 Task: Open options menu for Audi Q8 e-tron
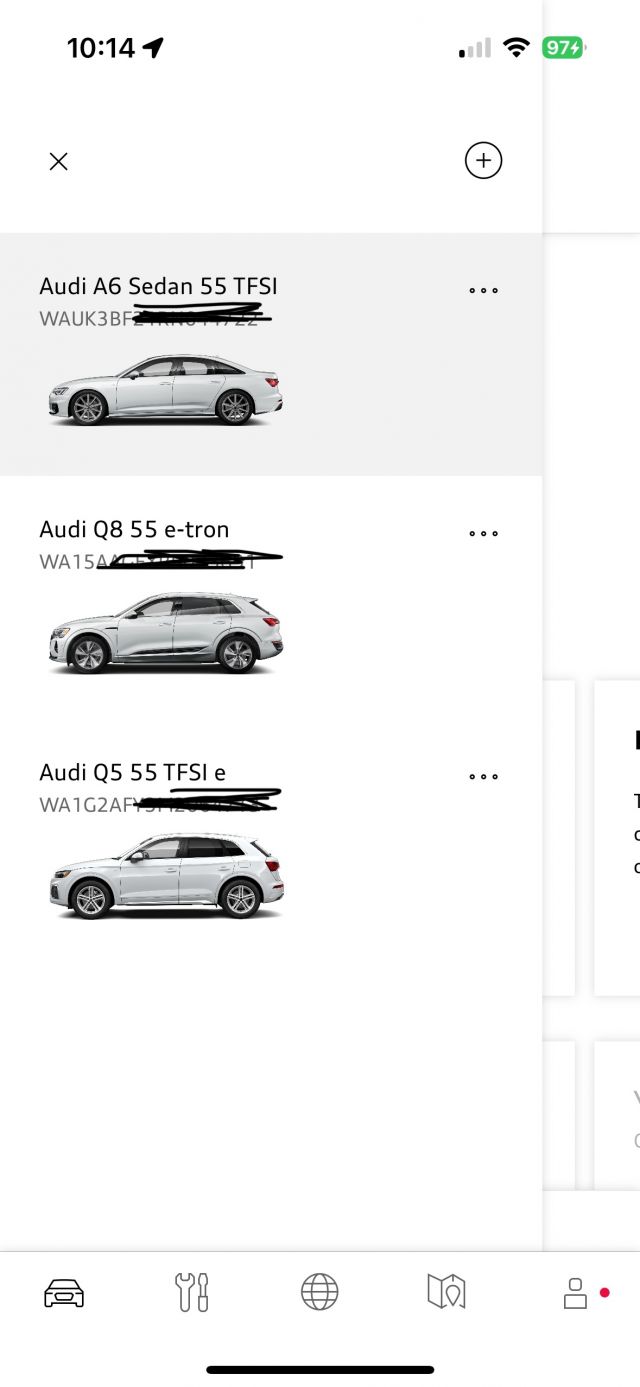point(483,534)
